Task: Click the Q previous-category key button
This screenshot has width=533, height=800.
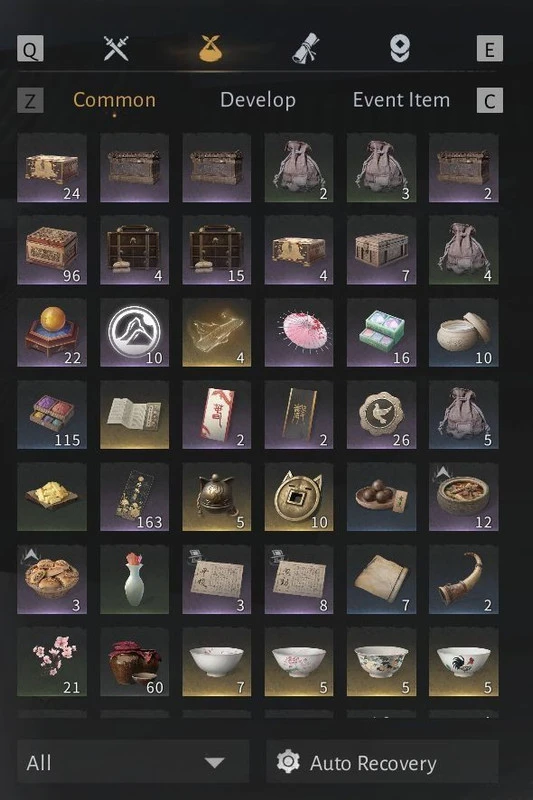Action: (x=30, y=49)
